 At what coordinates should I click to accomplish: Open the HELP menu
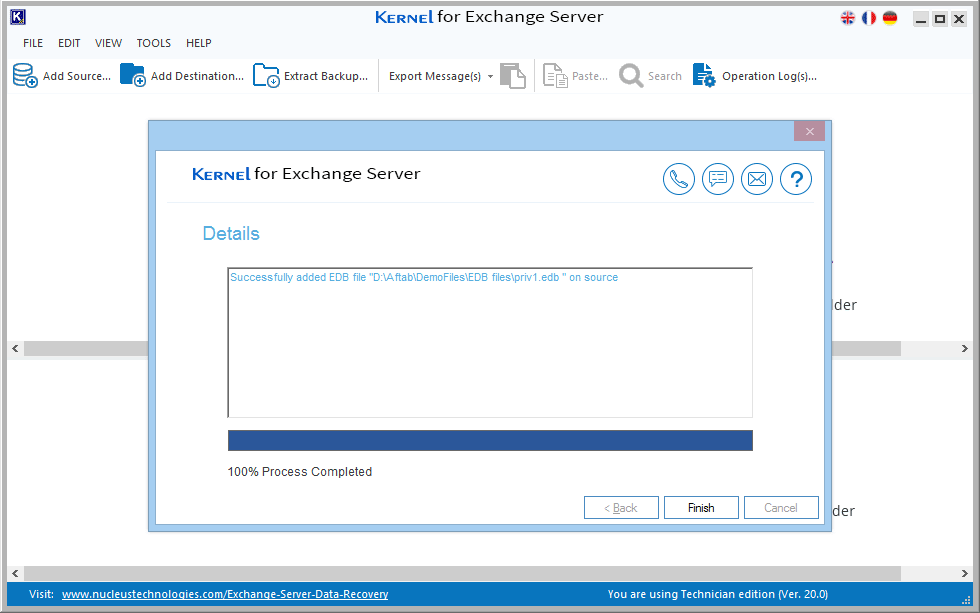[199, 43]
